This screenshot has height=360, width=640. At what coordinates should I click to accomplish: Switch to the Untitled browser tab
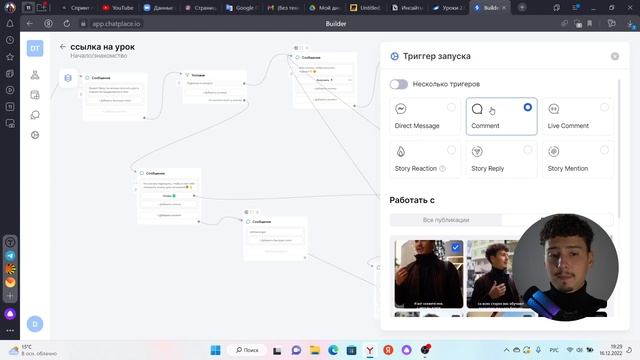(365, 8)
